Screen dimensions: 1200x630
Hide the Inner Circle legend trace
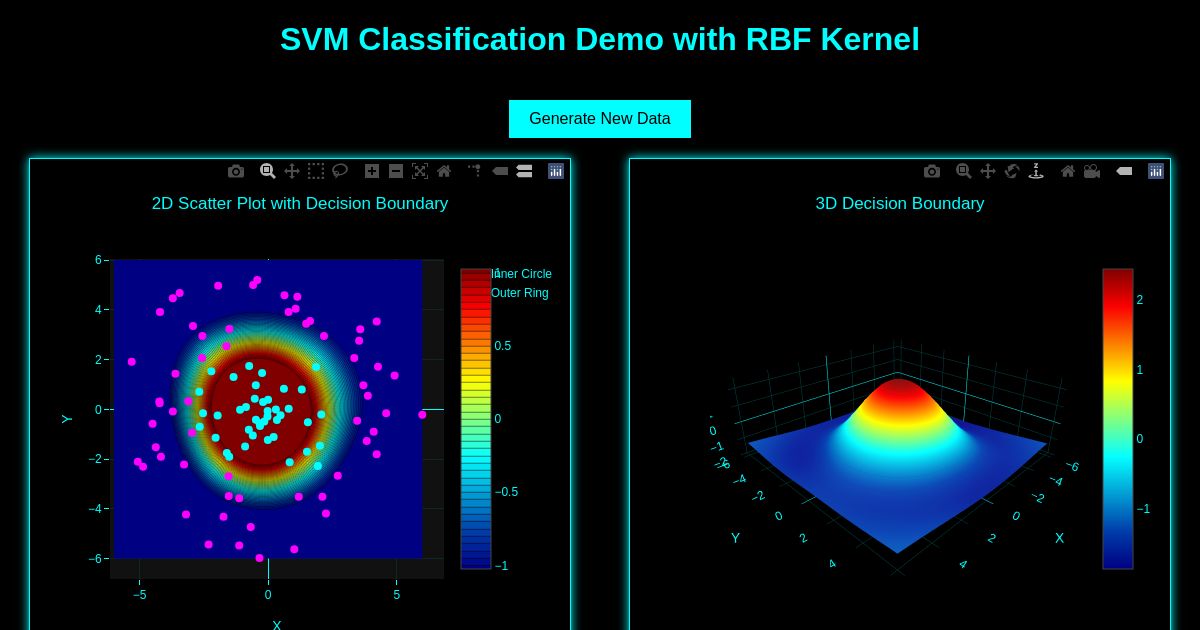click(520, 274)
